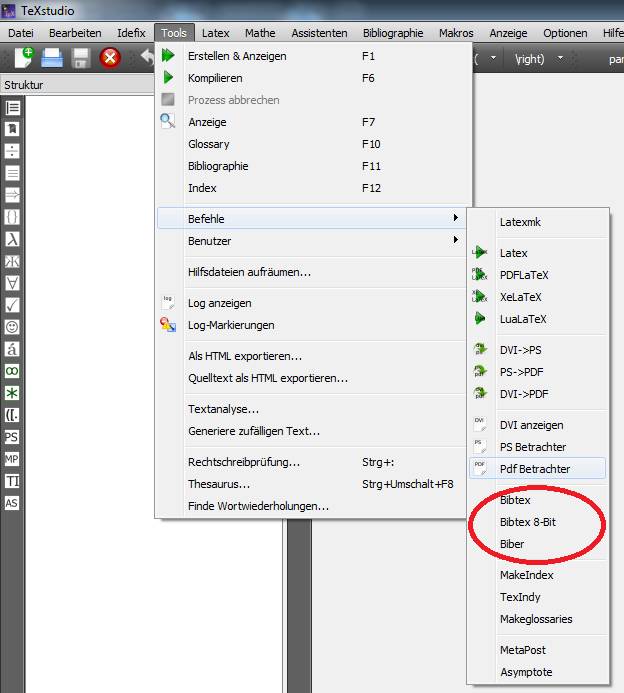Open the dropdown arrow next to \right)
624x693 pixels.
[x=560, y=58]
